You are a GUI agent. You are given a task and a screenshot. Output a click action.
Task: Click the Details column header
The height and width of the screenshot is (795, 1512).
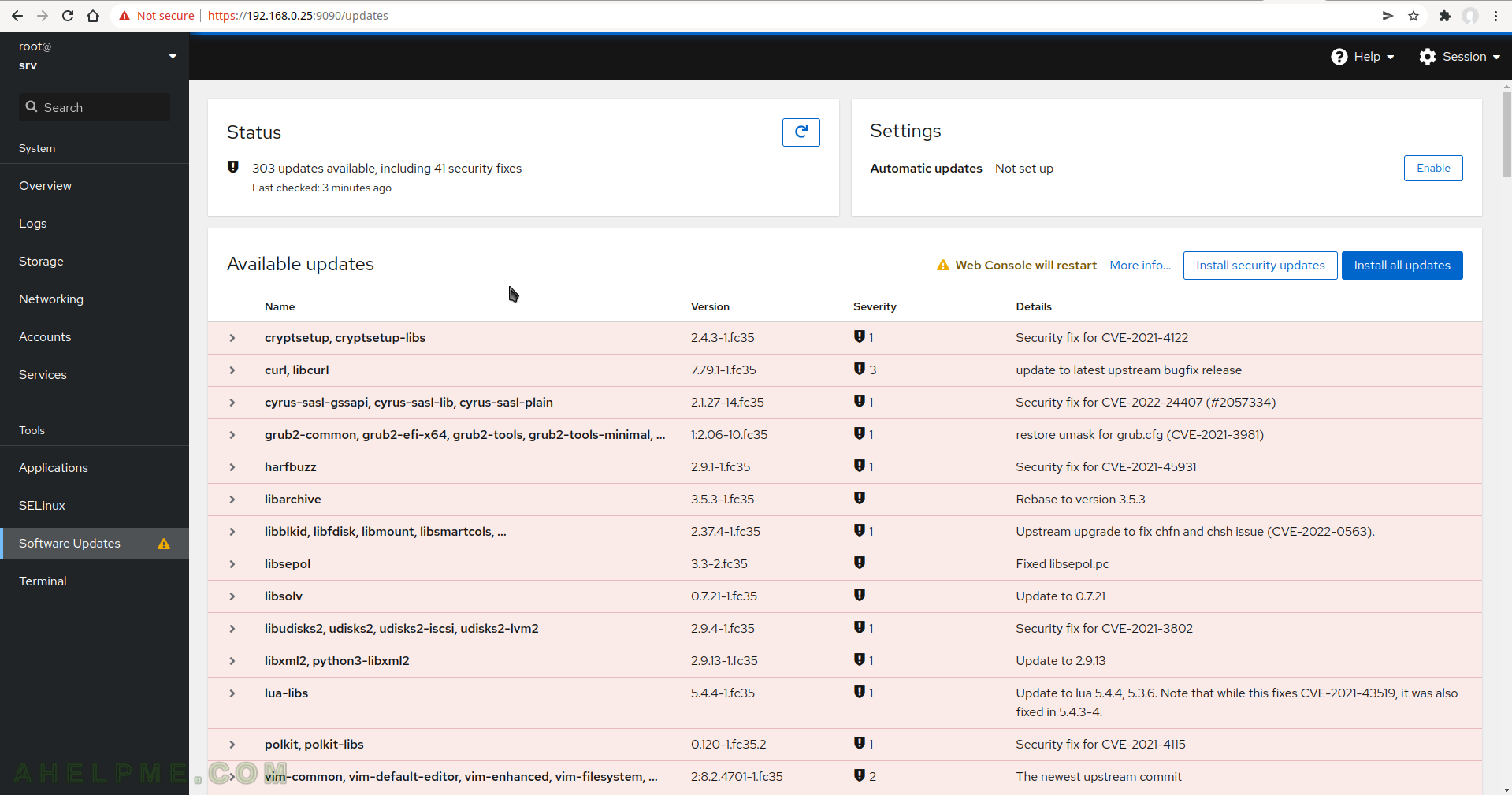coord(1034,306)
